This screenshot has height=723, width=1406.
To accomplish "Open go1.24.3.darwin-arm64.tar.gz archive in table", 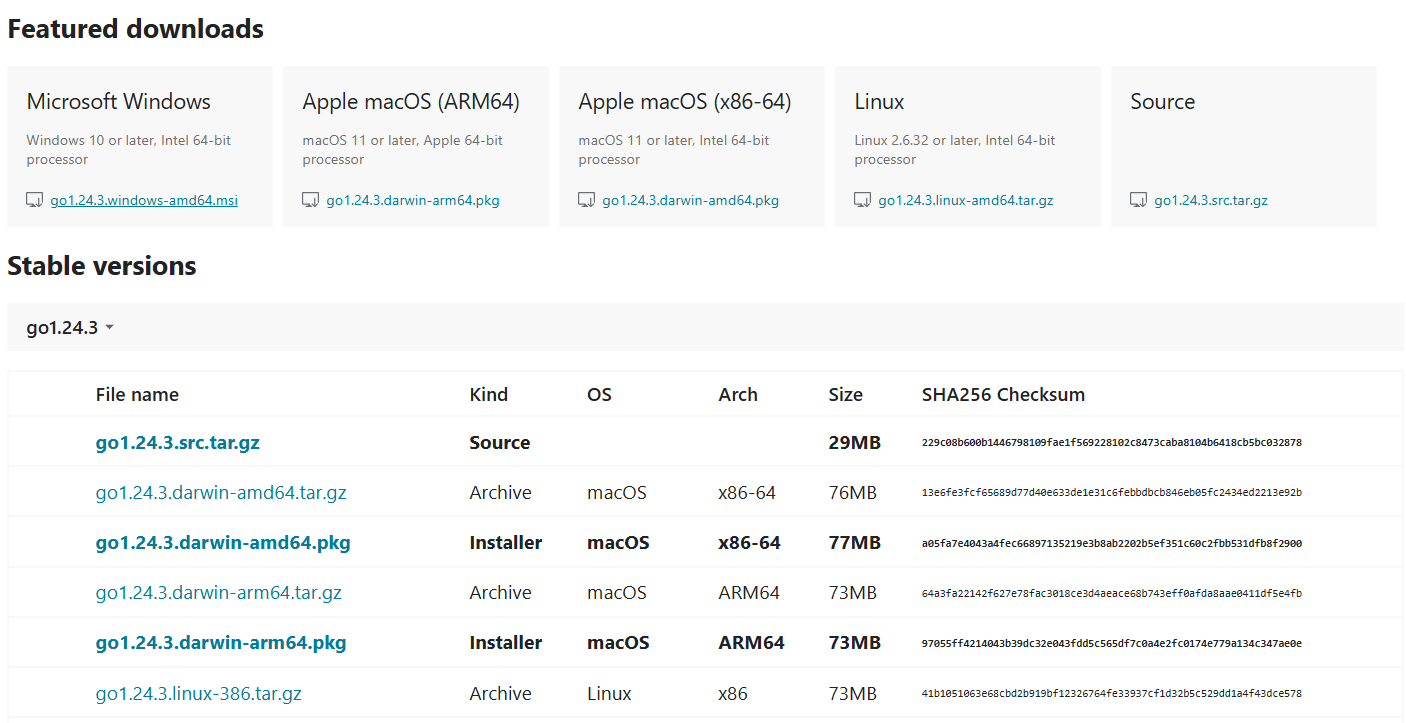I will [x=219, y=593].
